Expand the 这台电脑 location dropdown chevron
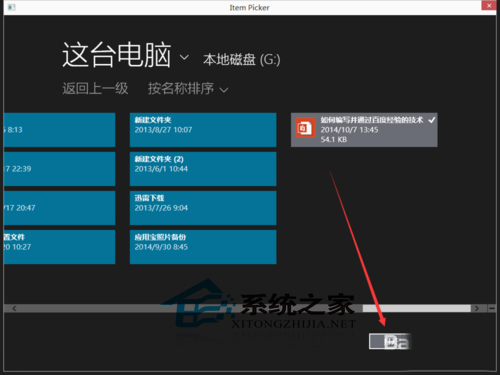This screenshot has width=500, height=375. coord(184,57)
